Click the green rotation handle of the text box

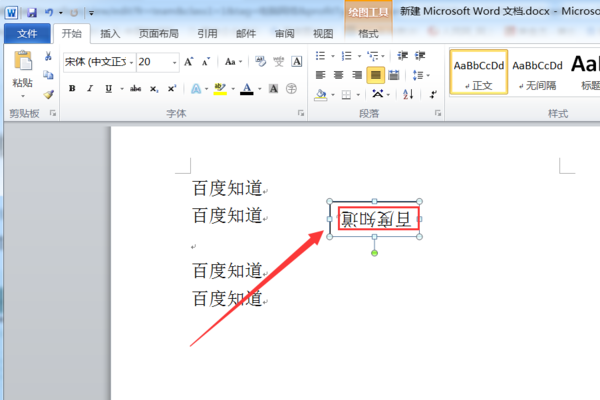pyautogui.click(x=375, y=253)
